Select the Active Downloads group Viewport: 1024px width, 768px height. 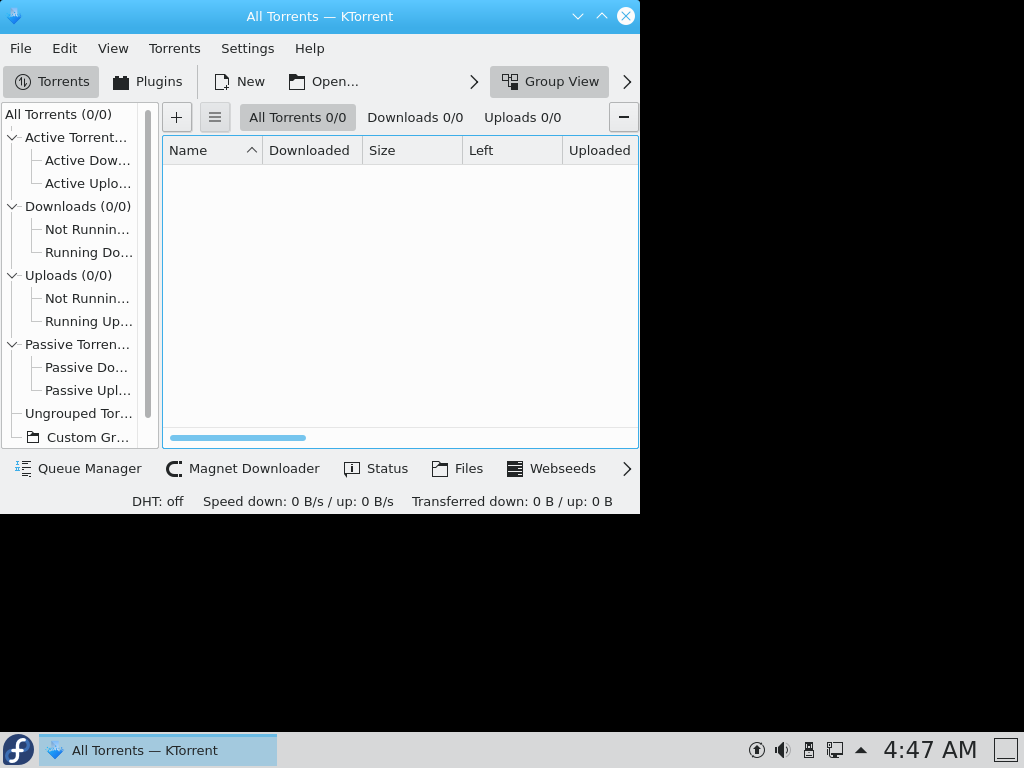click(x=88, y=161)
